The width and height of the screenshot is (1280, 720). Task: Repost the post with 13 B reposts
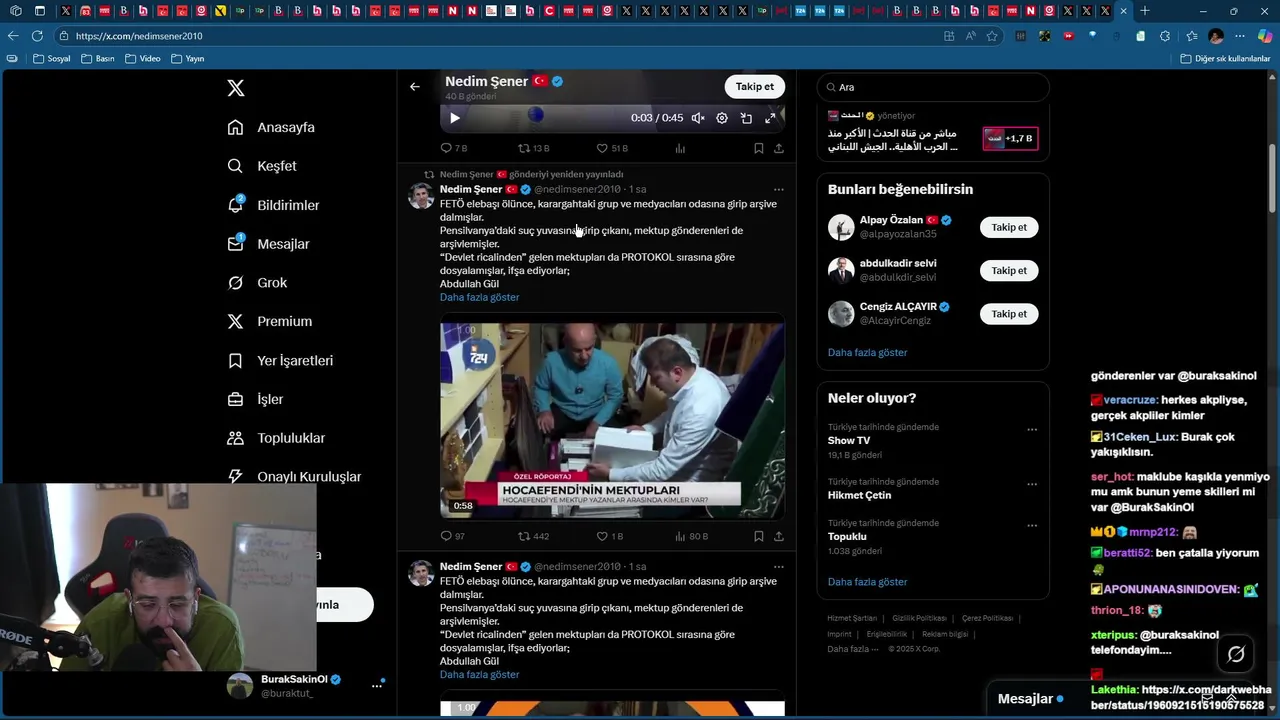(533, 148)
